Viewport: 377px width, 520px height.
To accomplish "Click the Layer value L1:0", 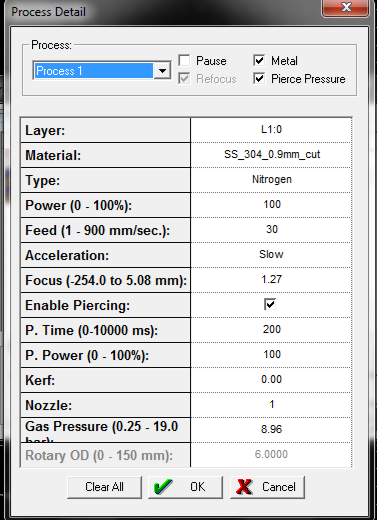I will pos(271,130).
